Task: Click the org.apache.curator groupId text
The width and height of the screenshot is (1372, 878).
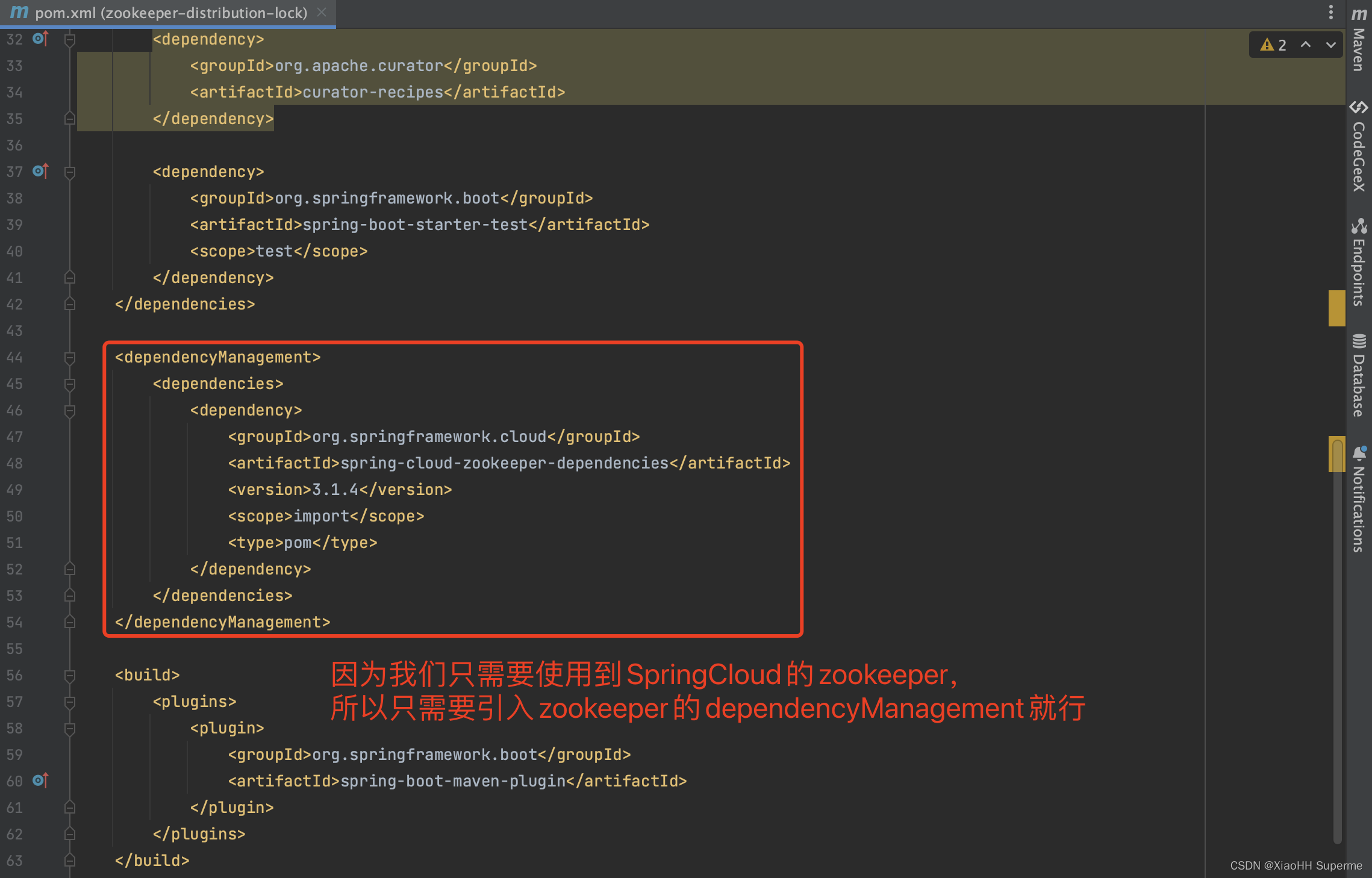Action: pyautogui.click(x=359, y=66)
